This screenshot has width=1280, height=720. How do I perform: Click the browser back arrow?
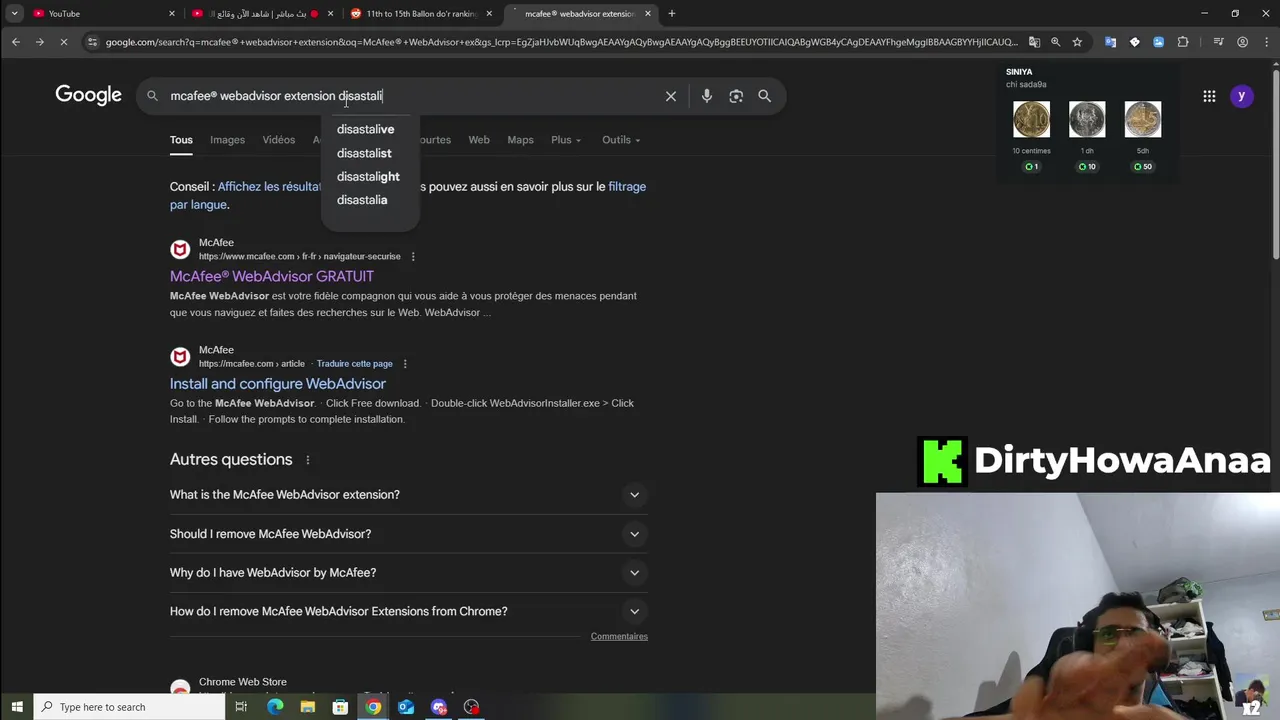click(16, 42)
